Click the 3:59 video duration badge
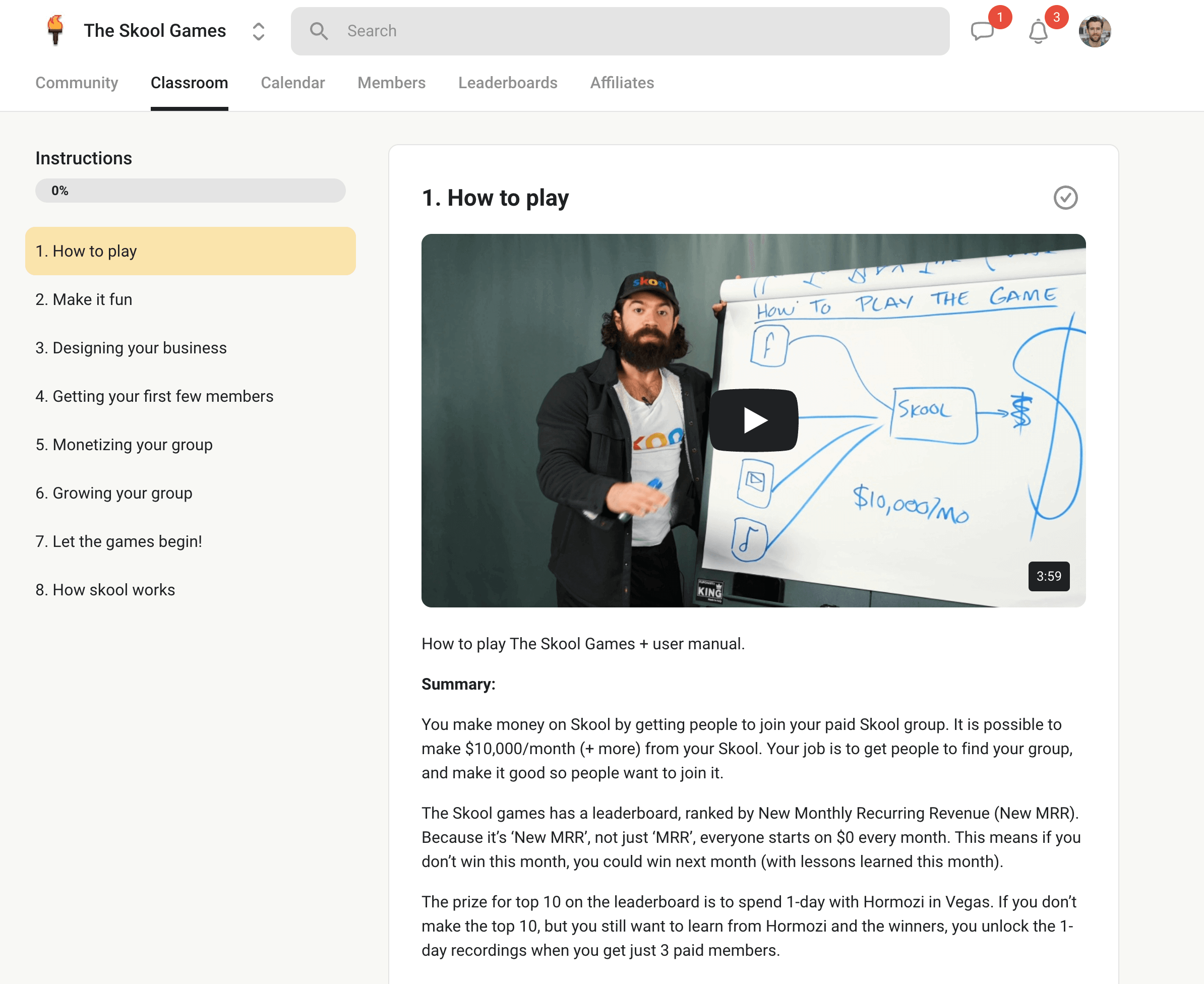The image size is (1204, 984). pyautogui.click(x=1048, y=576)
